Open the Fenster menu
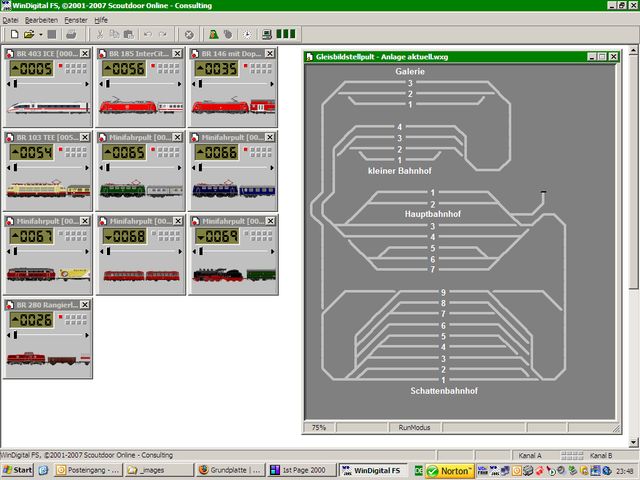Screen dimensions: 640x480 click(x=76, y=20)
